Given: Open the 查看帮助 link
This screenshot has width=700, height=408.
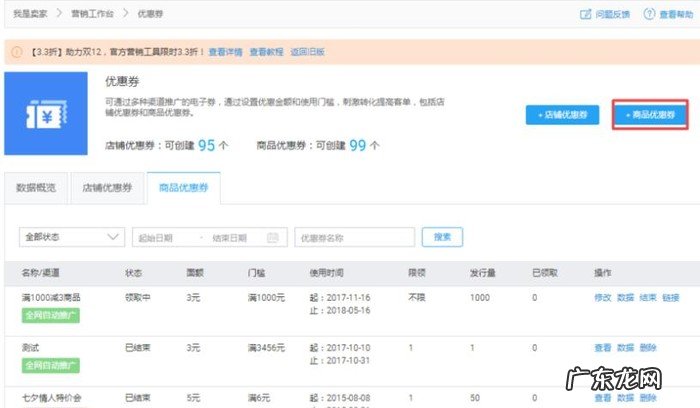Looking at the screenshot, I should point(676,14).
